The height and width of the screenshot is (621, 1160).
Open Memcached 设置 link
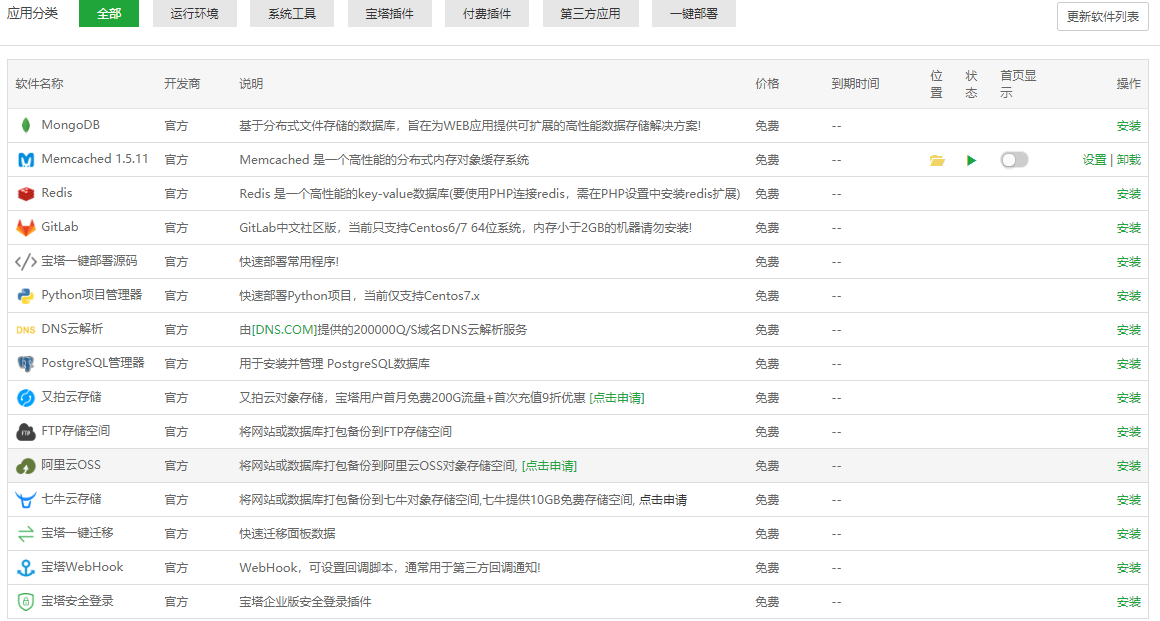(1094, 160)
